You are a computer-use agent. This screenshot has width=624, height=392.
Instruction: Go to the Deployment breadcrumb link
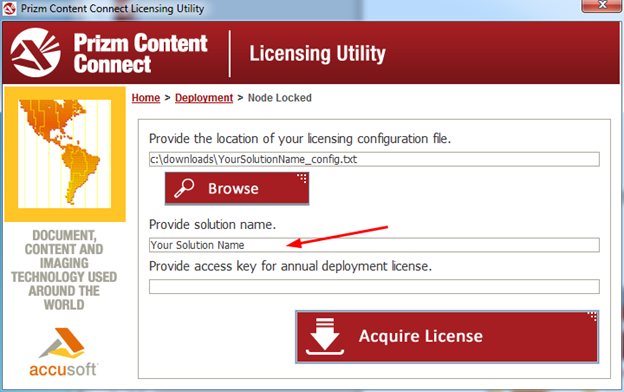(x=204, y=98)
